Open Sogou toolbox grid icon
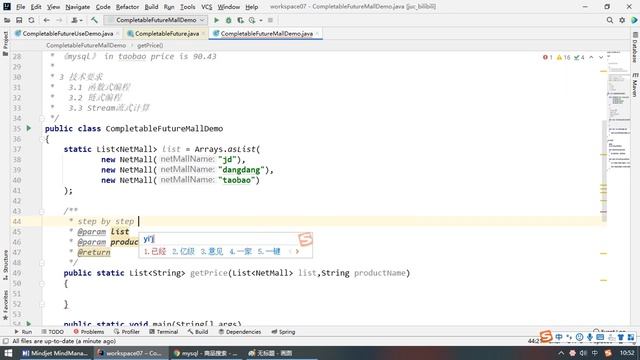 pyautogui.click(x=631, y=337)
